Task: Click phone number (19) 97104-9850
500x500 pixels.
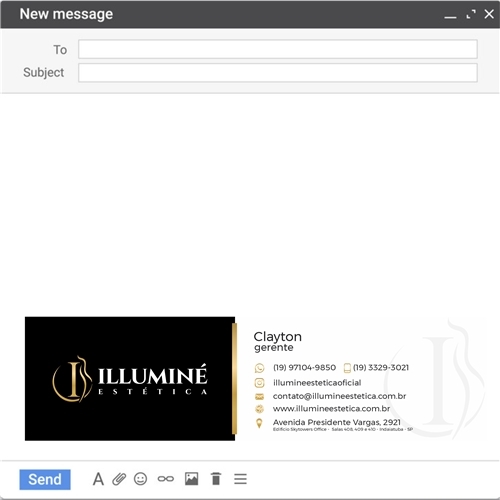Action: click(x=304, y=367)
